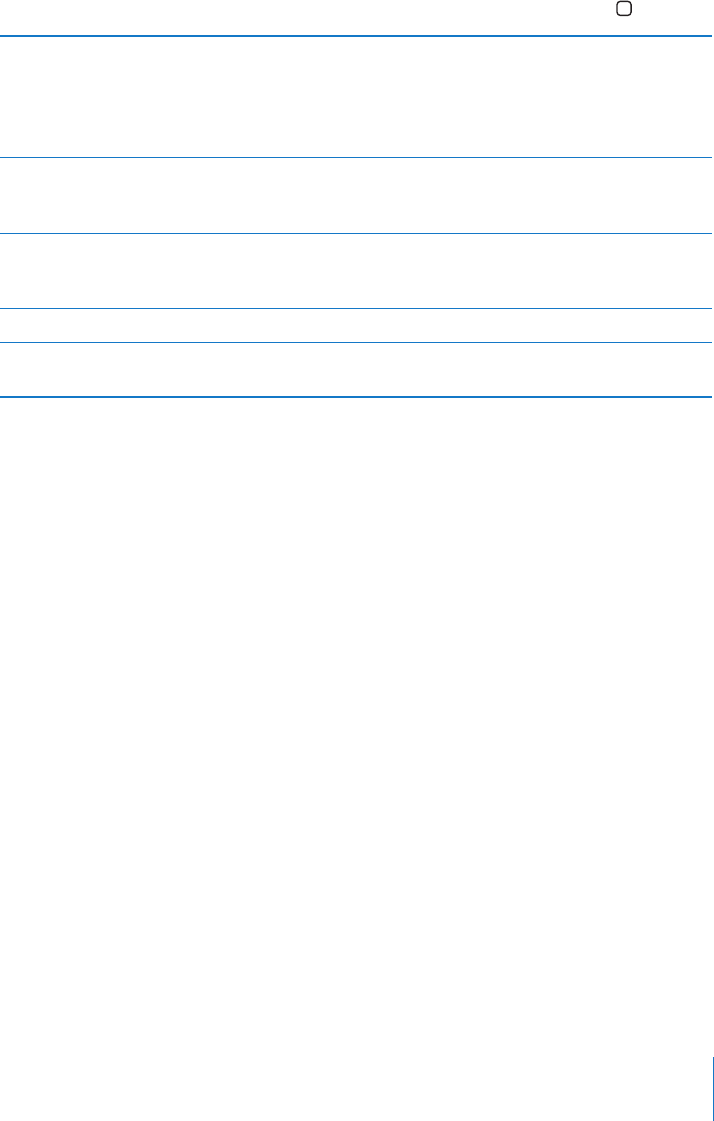Click the empty header space left of the Home icon

(307, 17)
